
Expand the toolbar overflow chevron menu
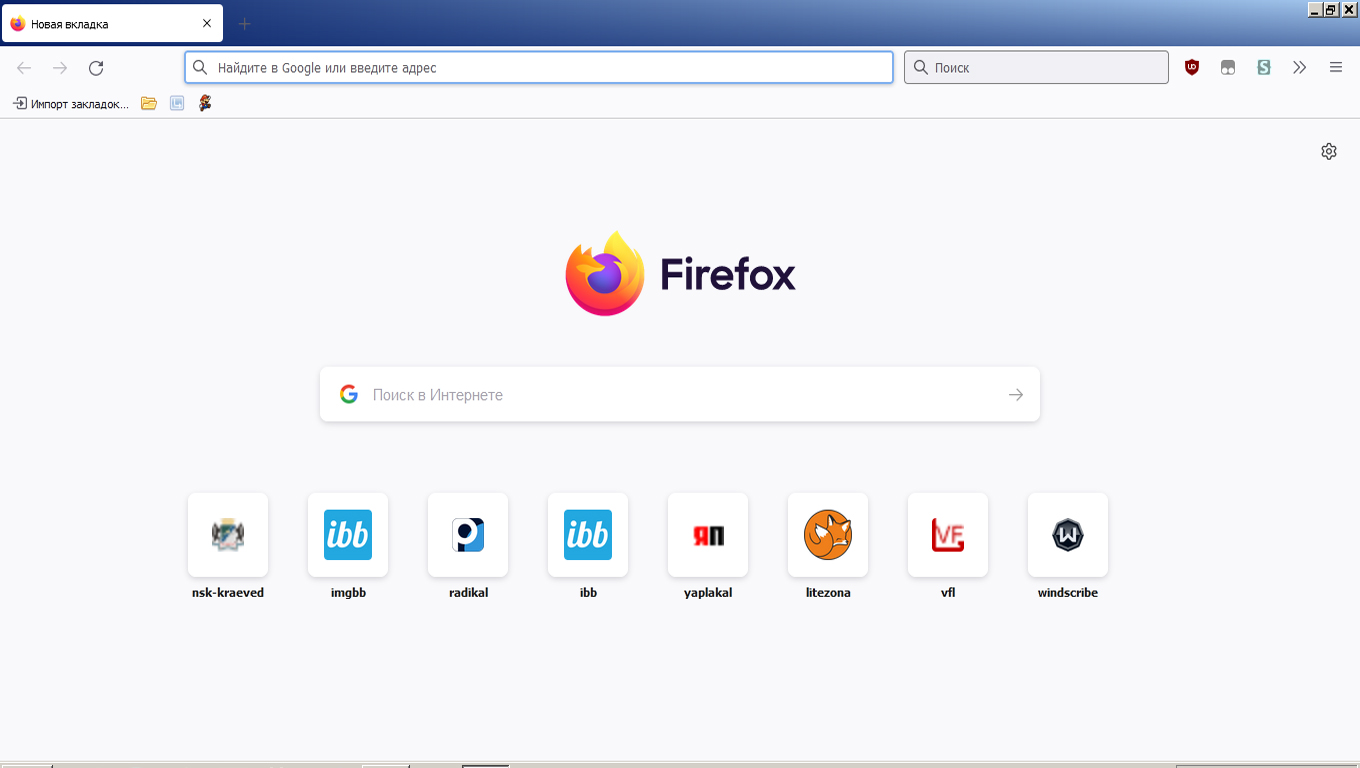(x=1300, y=68)
